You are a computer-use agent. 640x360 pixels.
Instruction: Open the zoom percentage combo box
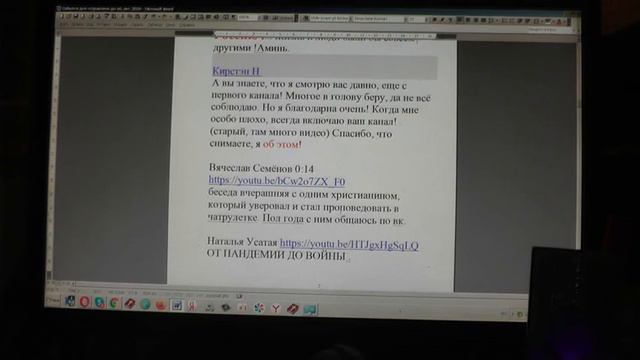(247, 18)
